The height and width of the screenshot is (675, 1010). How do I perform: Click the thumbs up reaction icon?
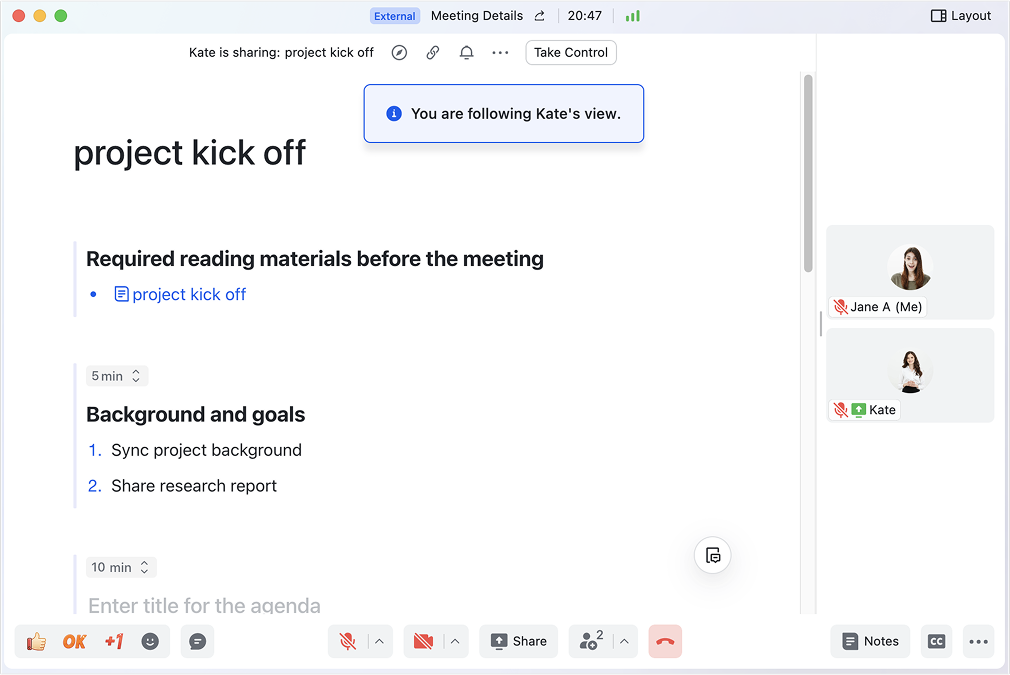click(x=37, y=642)
